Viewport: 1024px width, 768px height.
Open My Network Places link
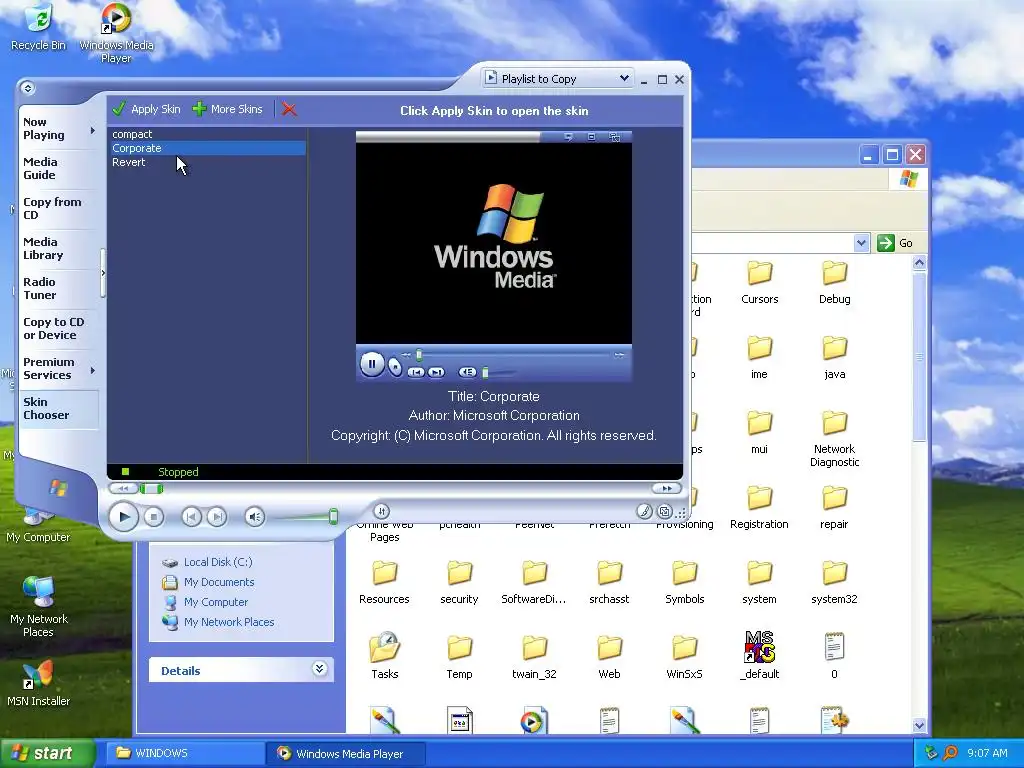point(229,622)
